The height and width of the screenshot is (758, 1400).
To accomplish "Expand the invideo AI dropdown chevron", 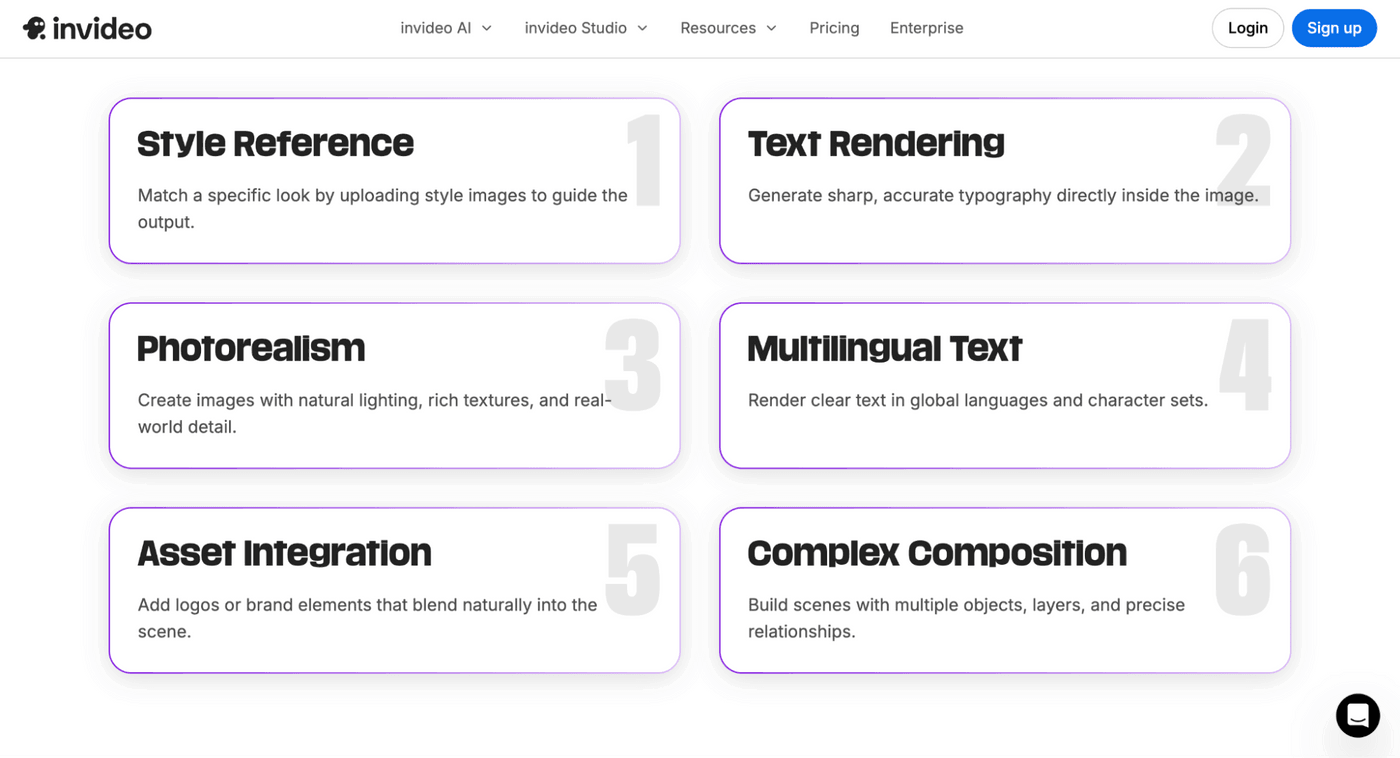I will pos(487,28).
